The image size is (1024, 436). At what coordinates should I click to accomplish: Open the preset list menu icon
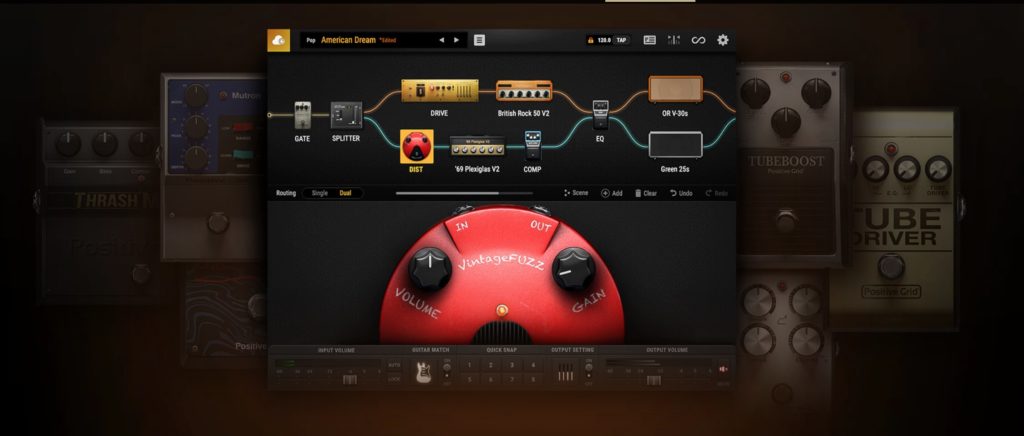(479, 40)
